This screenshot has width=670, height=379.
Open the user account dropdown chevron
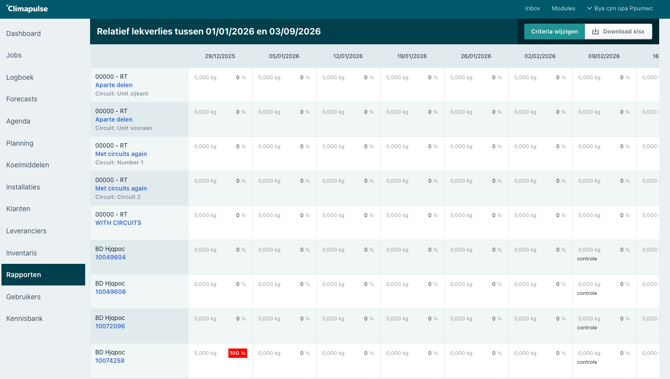tap(589, 8)
